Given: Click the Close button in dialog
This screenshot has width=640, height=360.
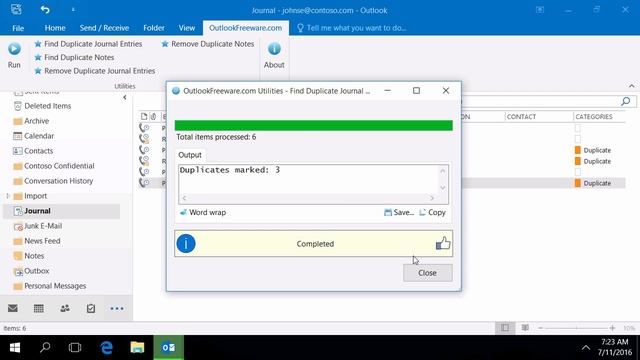Looking at the screenshot, I should (428, 273).
